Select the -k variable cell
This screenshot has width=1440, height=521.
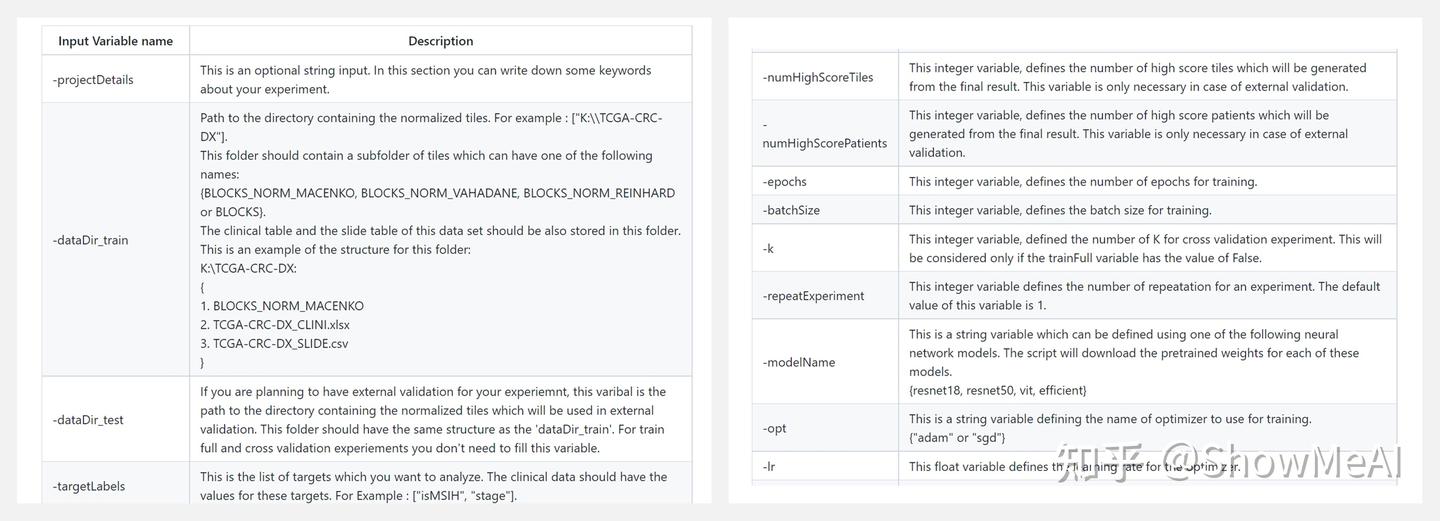tap(768, 248)
